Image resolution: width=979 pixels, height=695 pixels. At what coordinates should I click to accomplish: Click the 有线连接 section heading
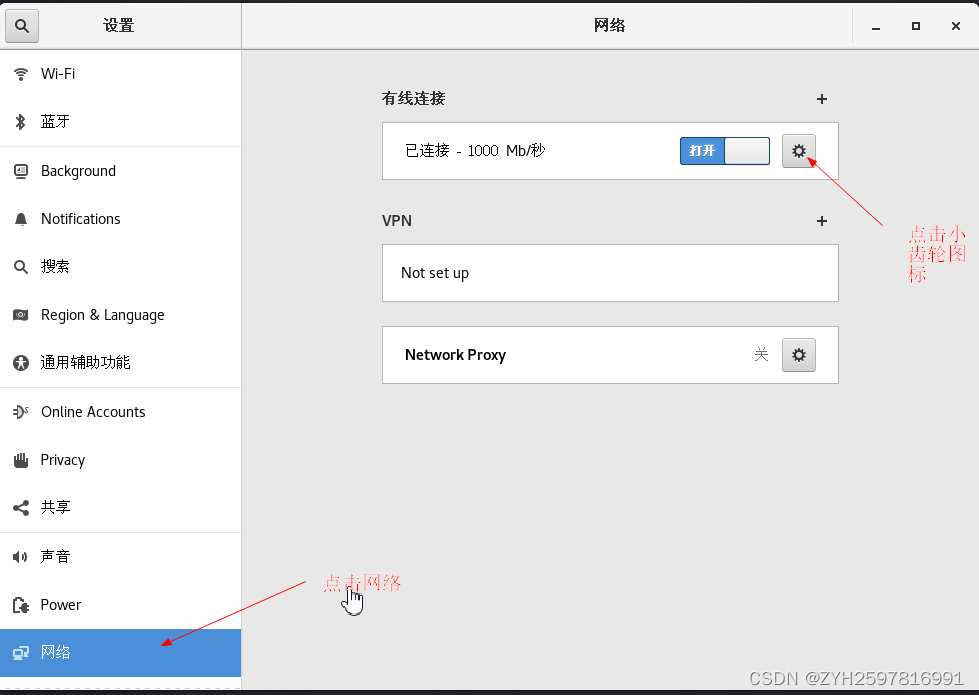coord(413,99)
